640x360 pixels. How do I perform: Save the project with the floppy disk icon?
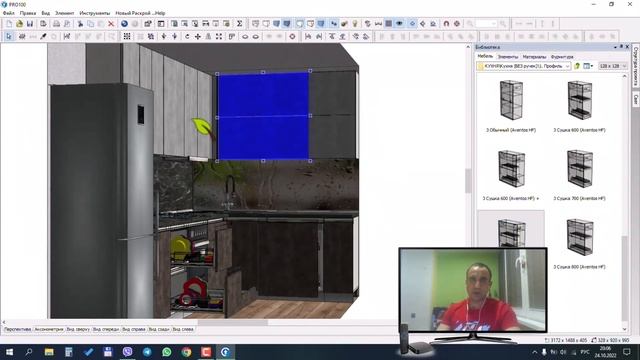pyautogui.click(x=30, y=24)
